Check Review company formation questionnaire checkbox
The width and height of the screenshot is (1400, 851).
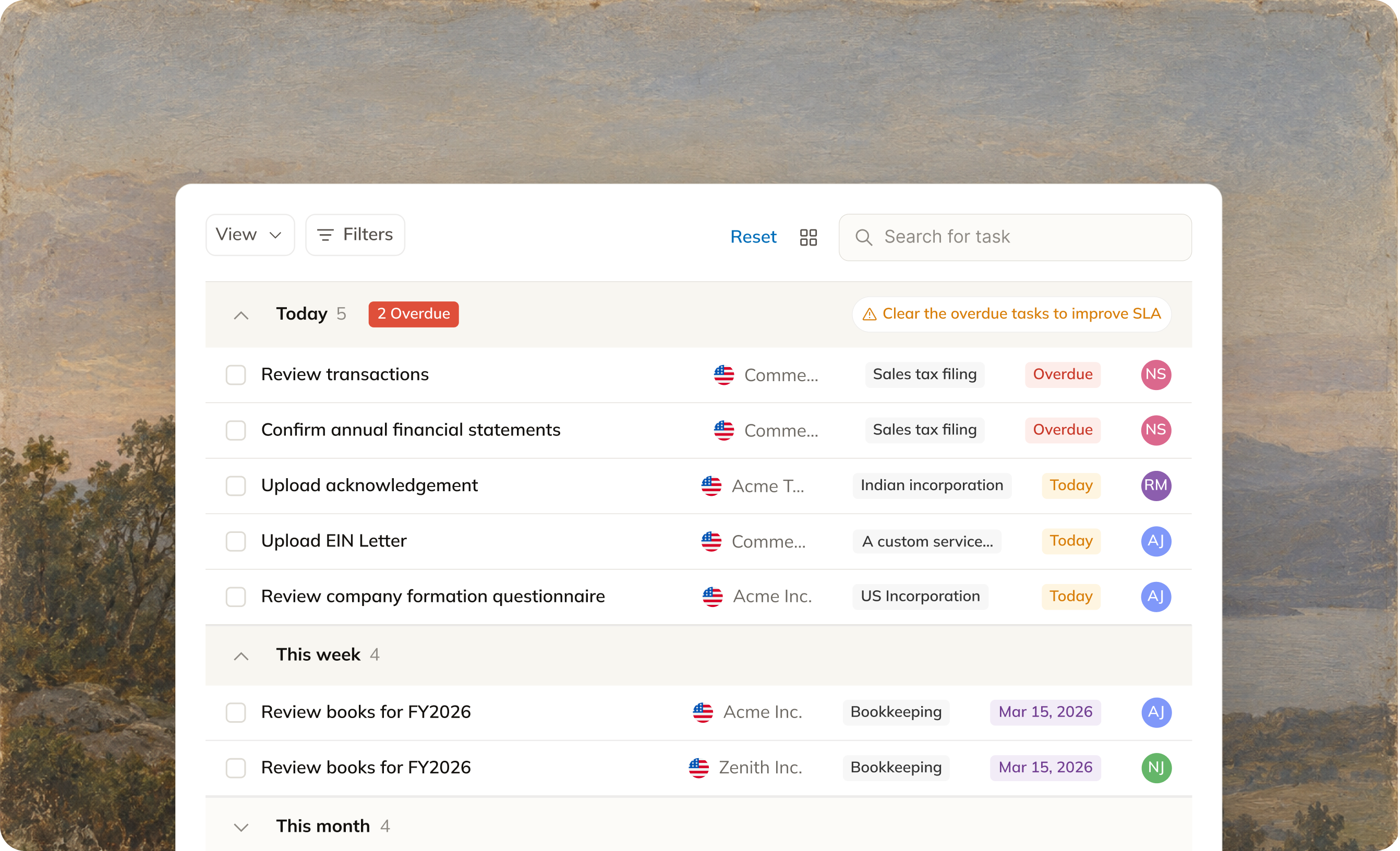[235, 597]
